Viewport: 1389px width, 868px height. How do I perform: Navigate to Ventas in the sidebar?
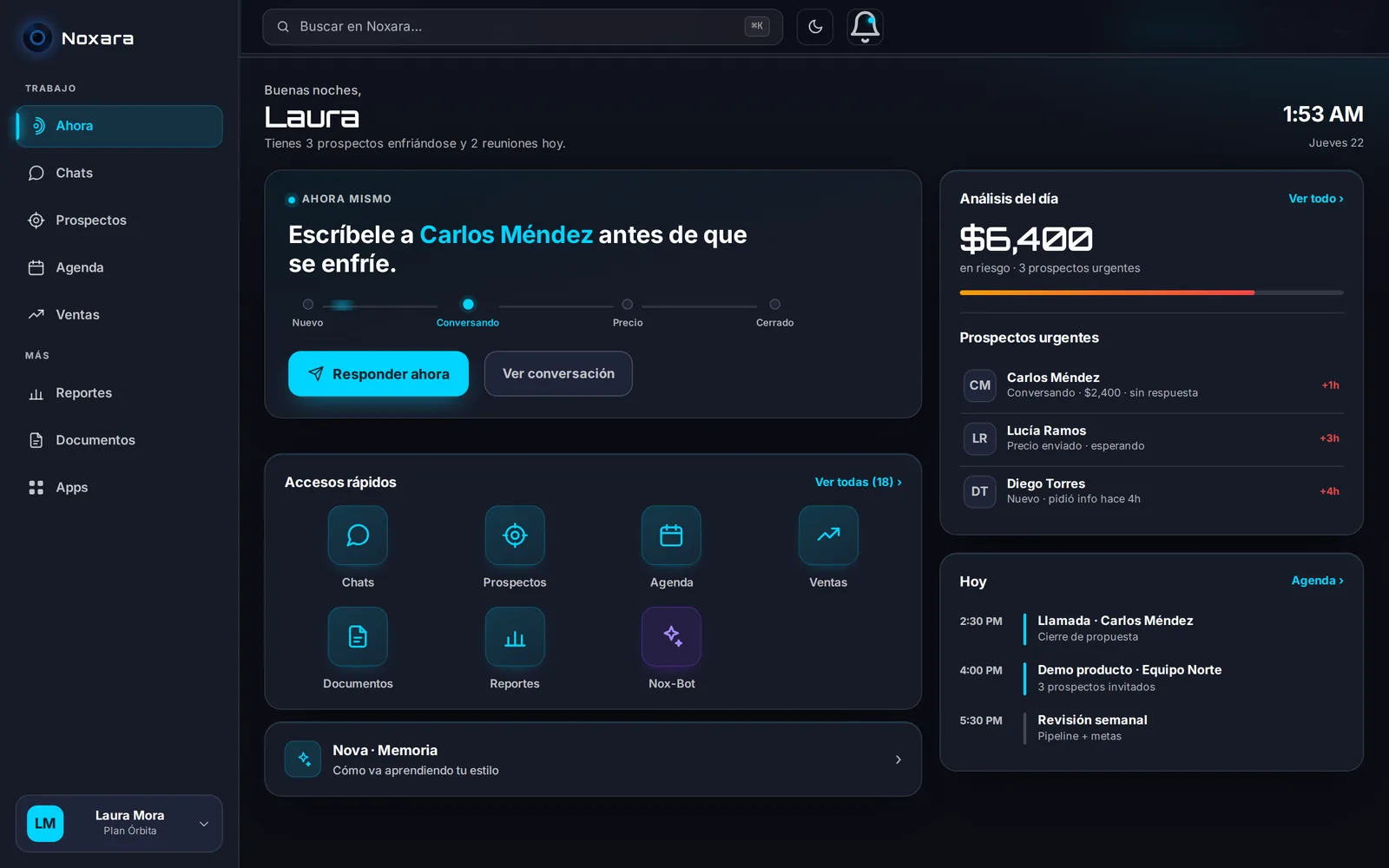[119, 315]
